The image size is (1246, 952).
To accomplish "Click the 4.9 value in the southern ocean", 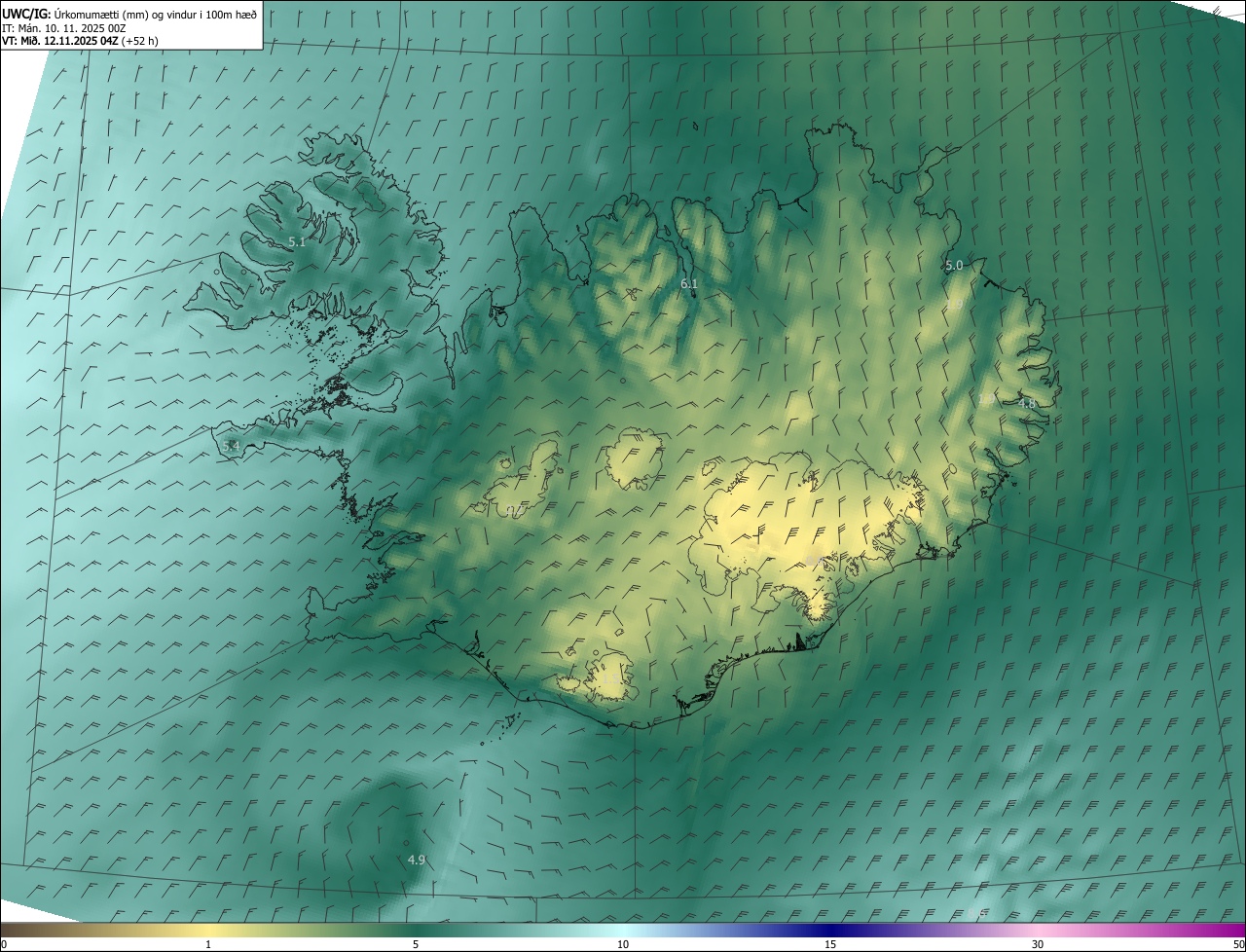I will click(x=417, y=860).
